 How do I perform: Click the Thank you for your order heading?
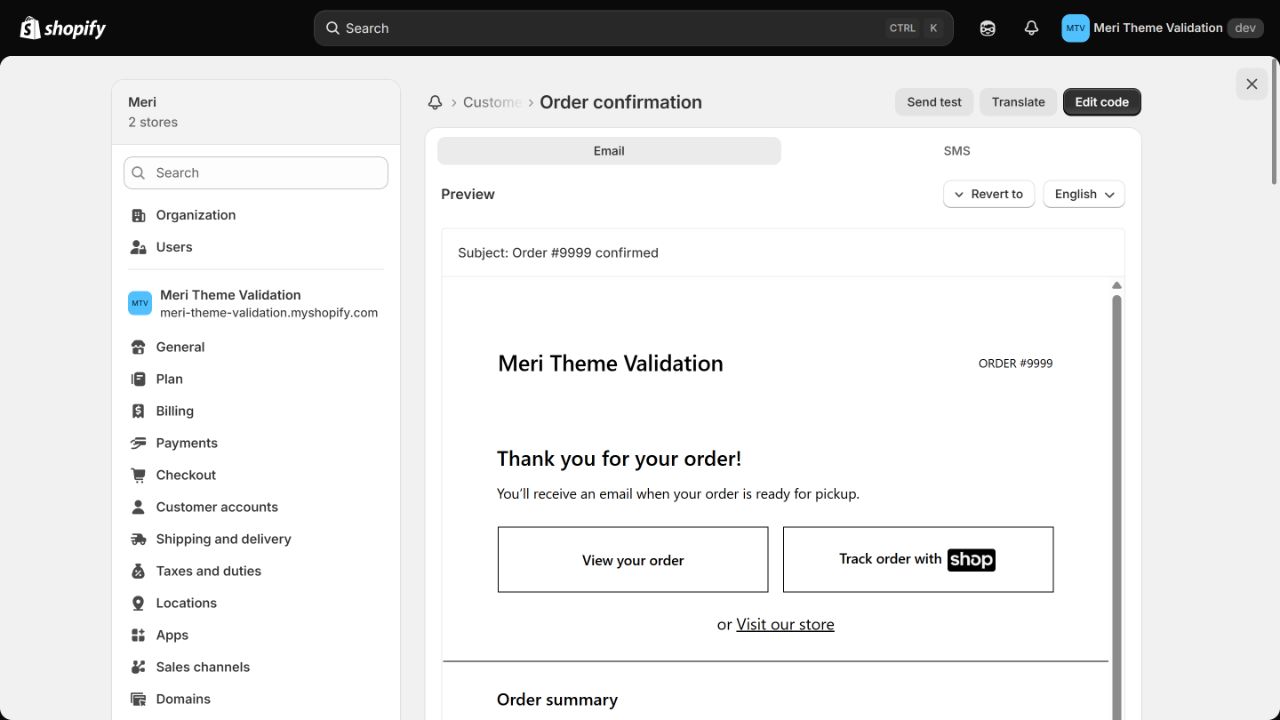[619, 459]
